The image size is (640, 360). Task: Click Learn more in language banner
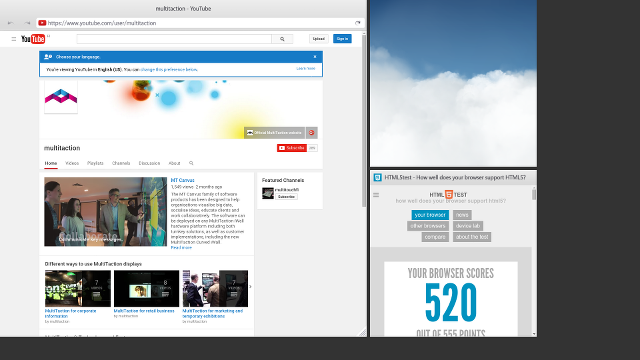tap(306, 69)
